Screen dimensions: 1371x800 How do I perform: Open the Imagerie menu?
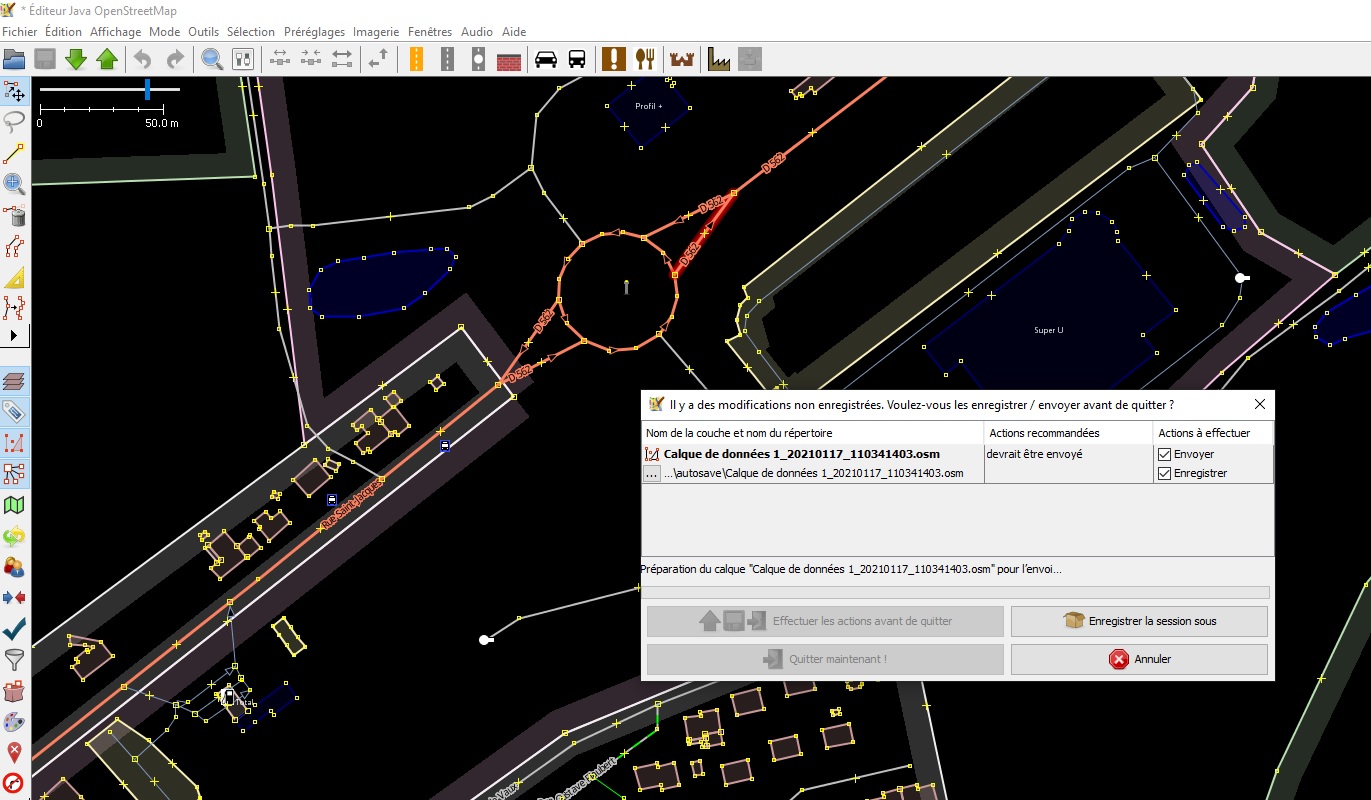375,31
